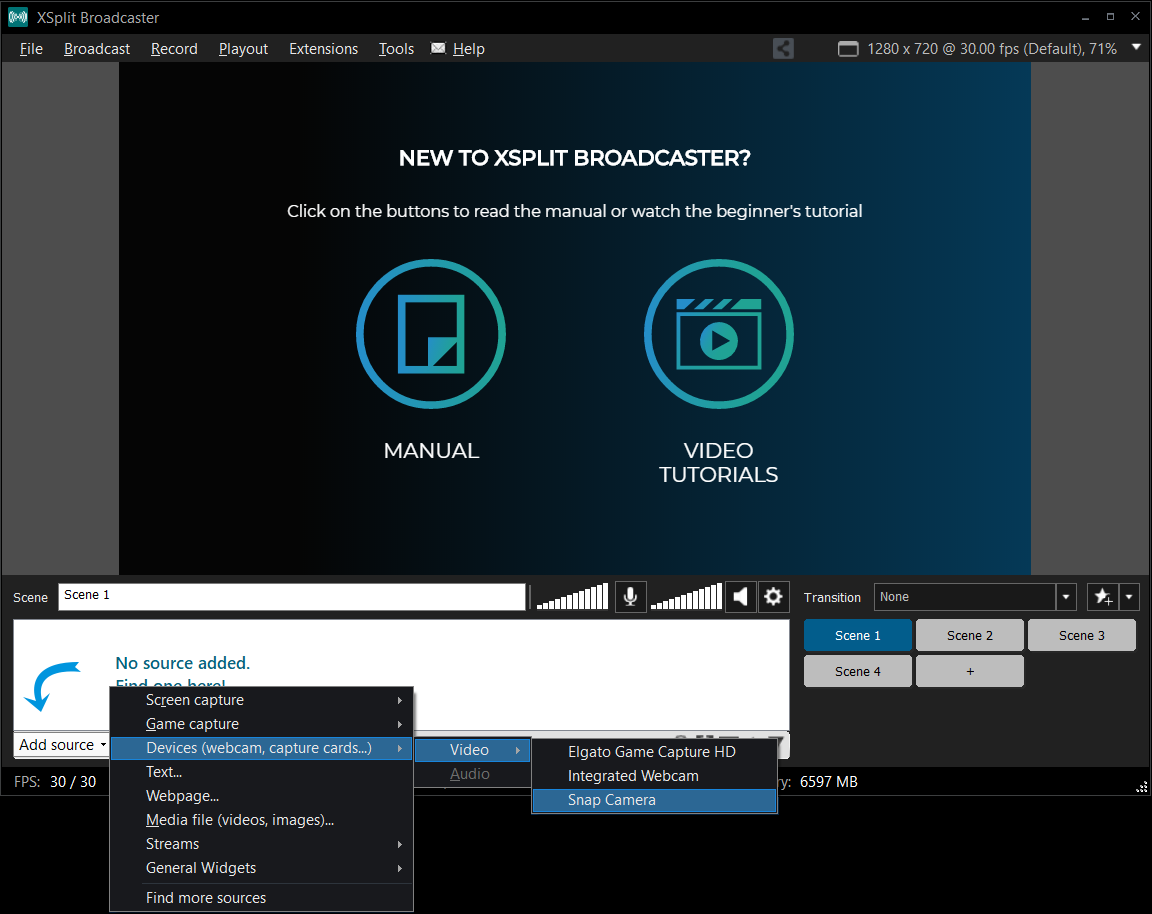Click the XSplit Broadcaster logo icon

[18, 17]
